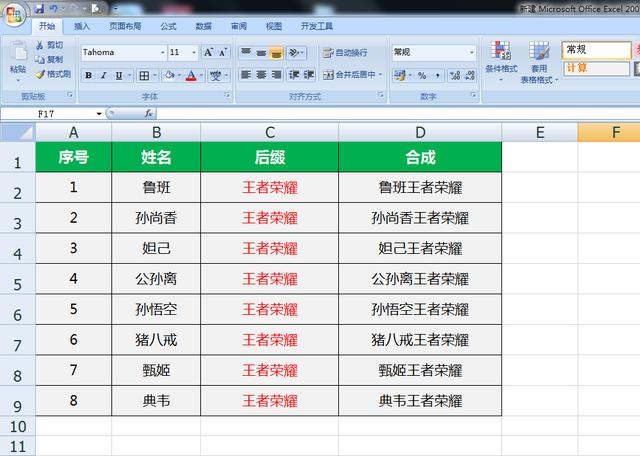640x456 pixels.
Task: Open the underline style dropdown arrow
Action: coord(129,76)
